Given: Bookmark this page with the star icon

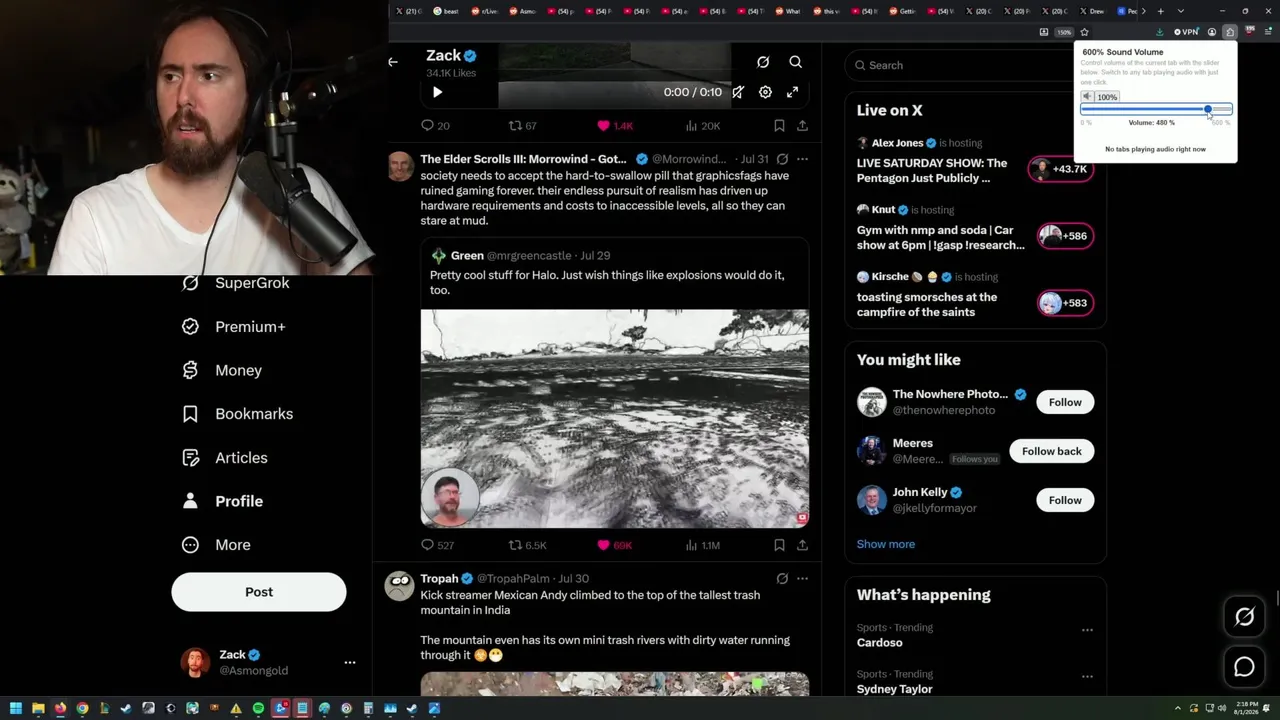Looking at the screenshot, I should pyautogui.click(x=1084, y=32).
